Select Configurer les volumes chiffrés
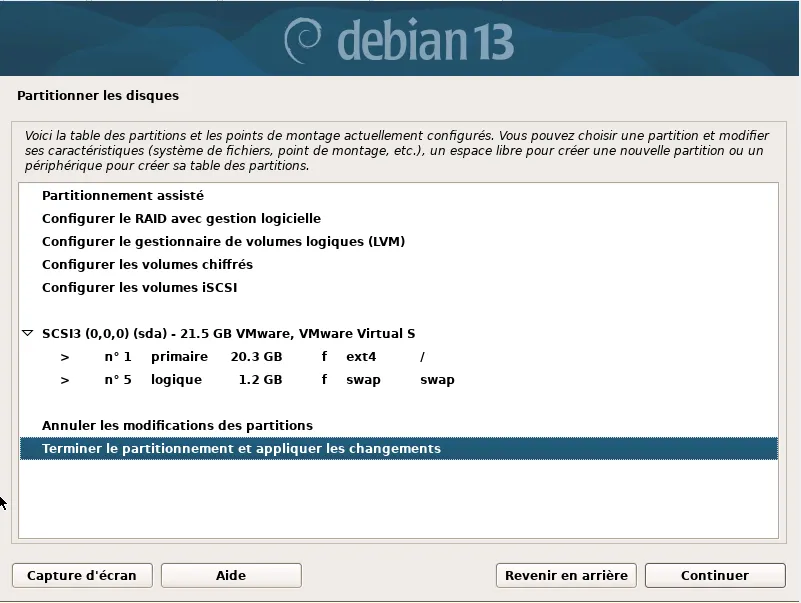 147,265
